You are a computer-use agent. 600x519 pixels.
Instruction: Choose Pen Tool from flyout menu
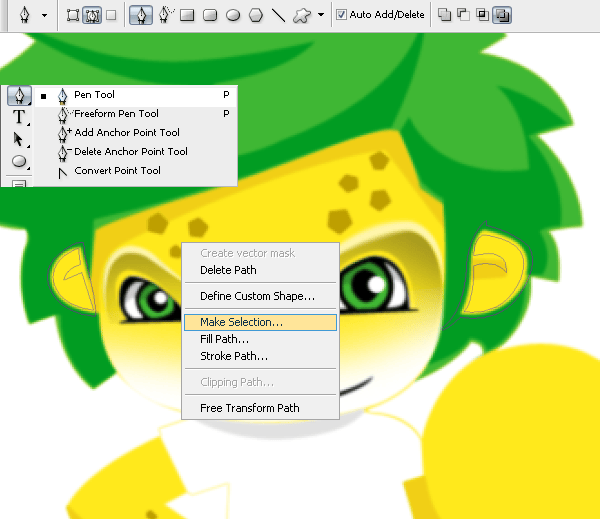tap(136, 96)
